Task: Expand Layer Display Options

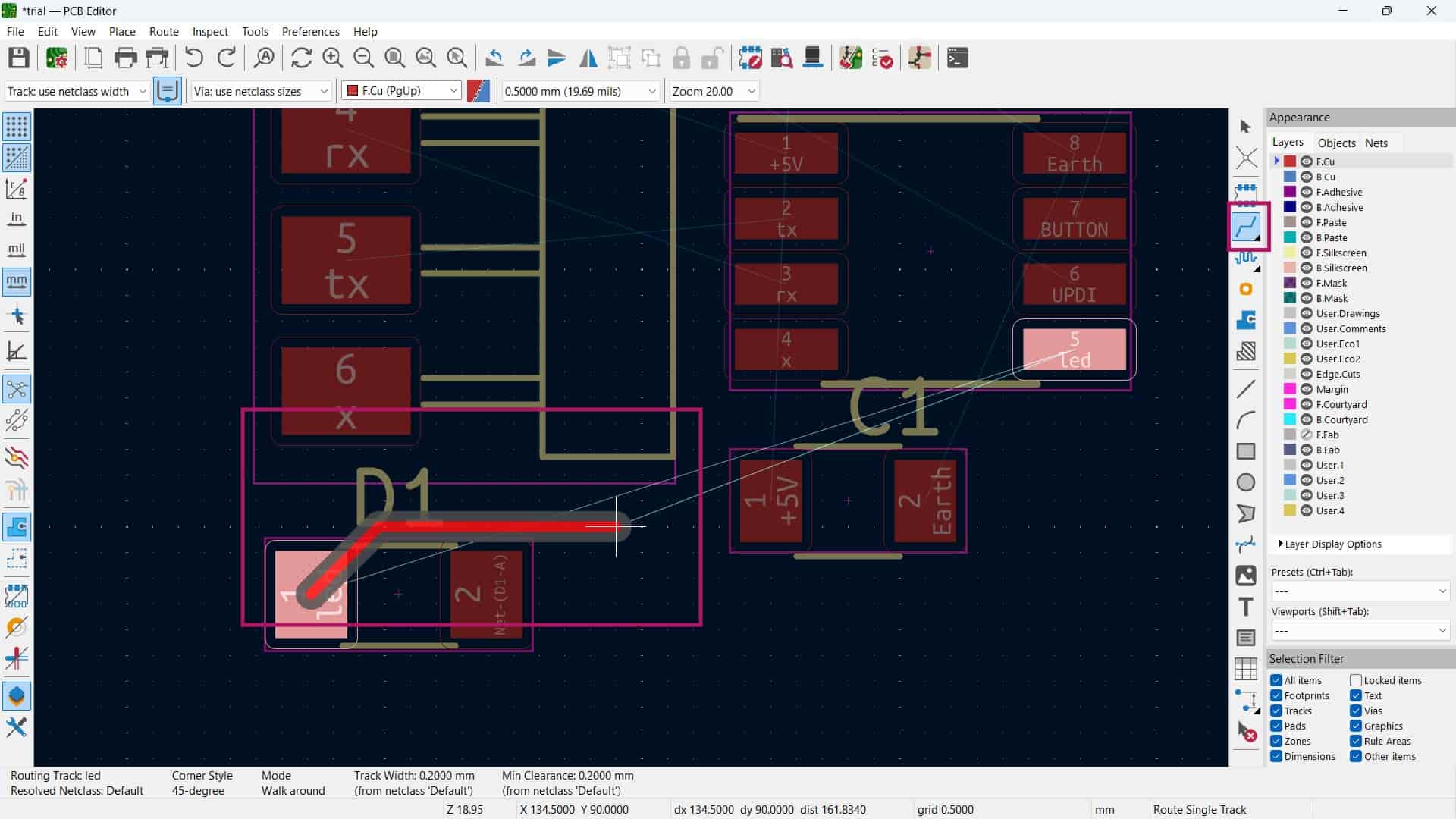Action: (x=1332, y=544)
